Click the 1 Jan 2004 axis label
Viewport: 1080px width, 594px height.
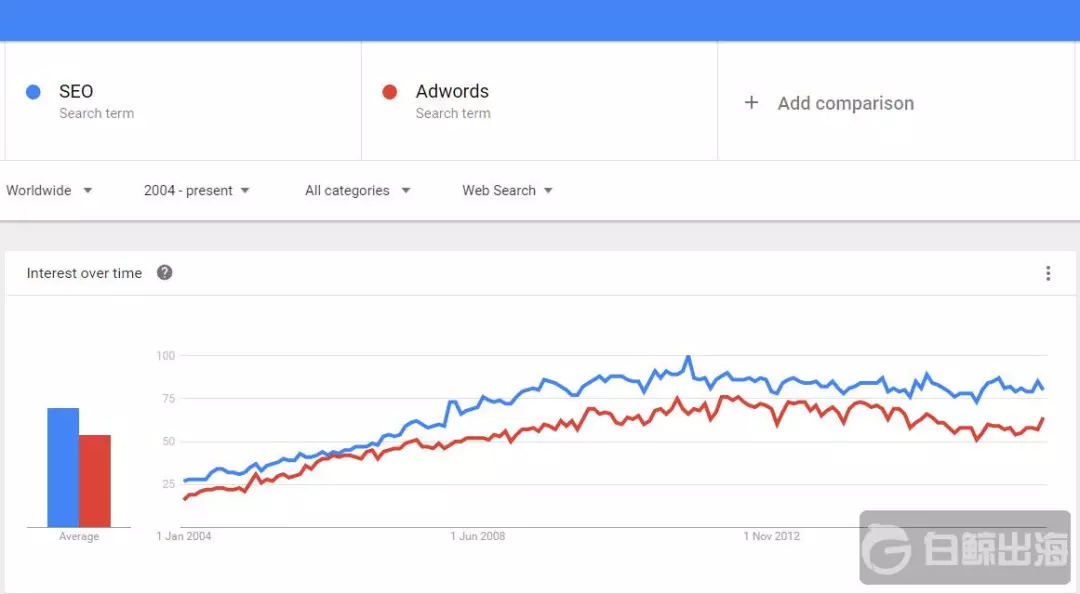[184, 536]
